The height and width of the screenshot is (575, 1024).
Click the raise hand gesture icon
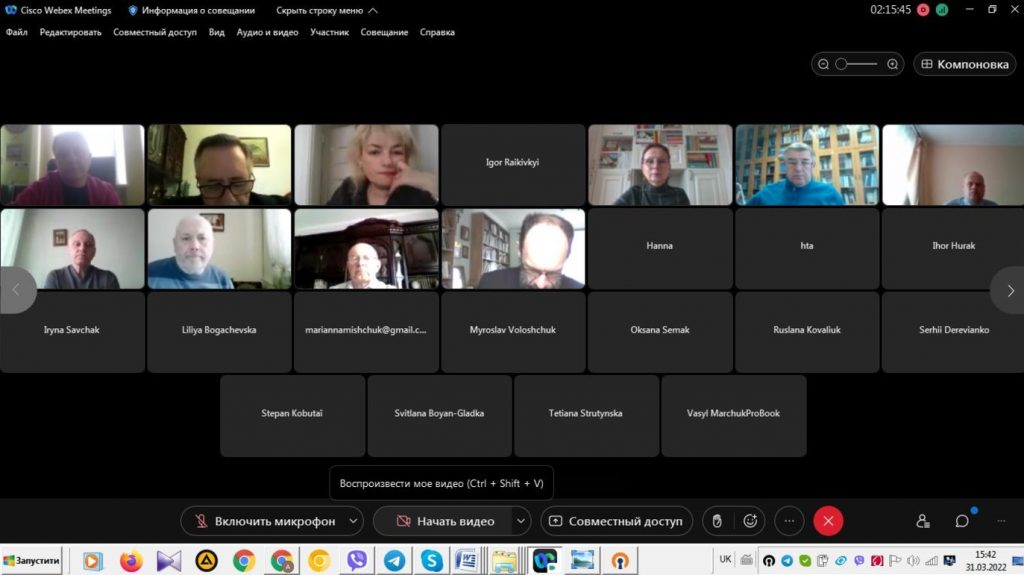click(715, 521)
